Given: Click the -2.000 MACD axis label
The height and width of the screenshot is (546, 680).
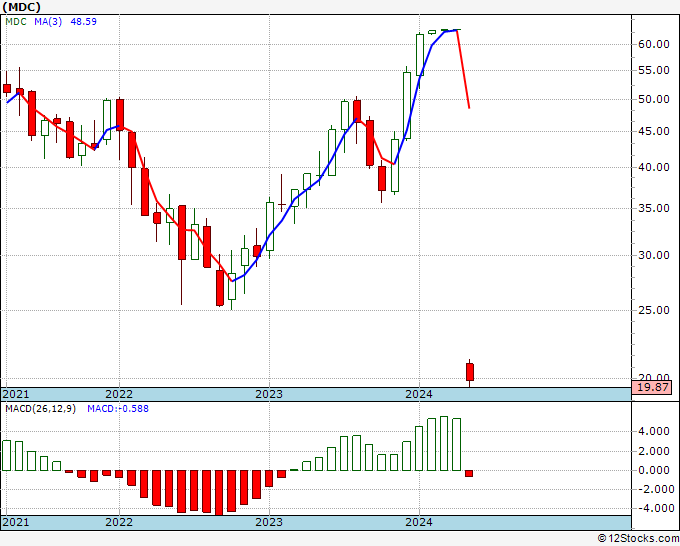Looking at the screenshot, I should pyautogui.click(x=654, y=490).
